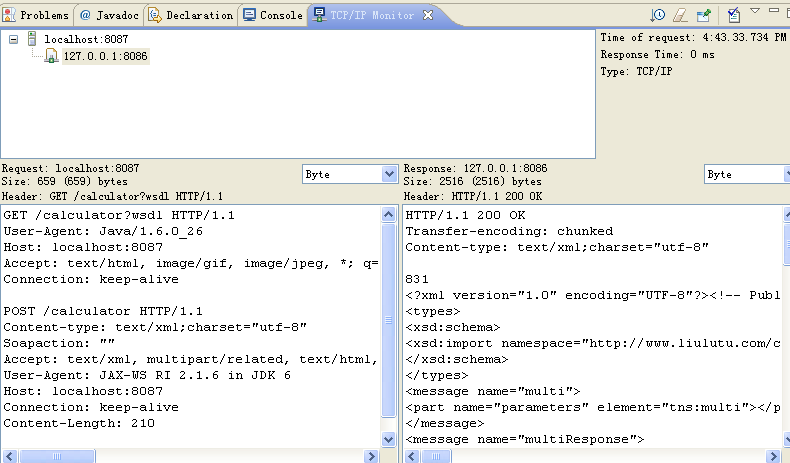Image resolution: width=790 pixels, height=463 pixels.
Task: Click the '831' chunk size line
Action: [x=417, y=279]
